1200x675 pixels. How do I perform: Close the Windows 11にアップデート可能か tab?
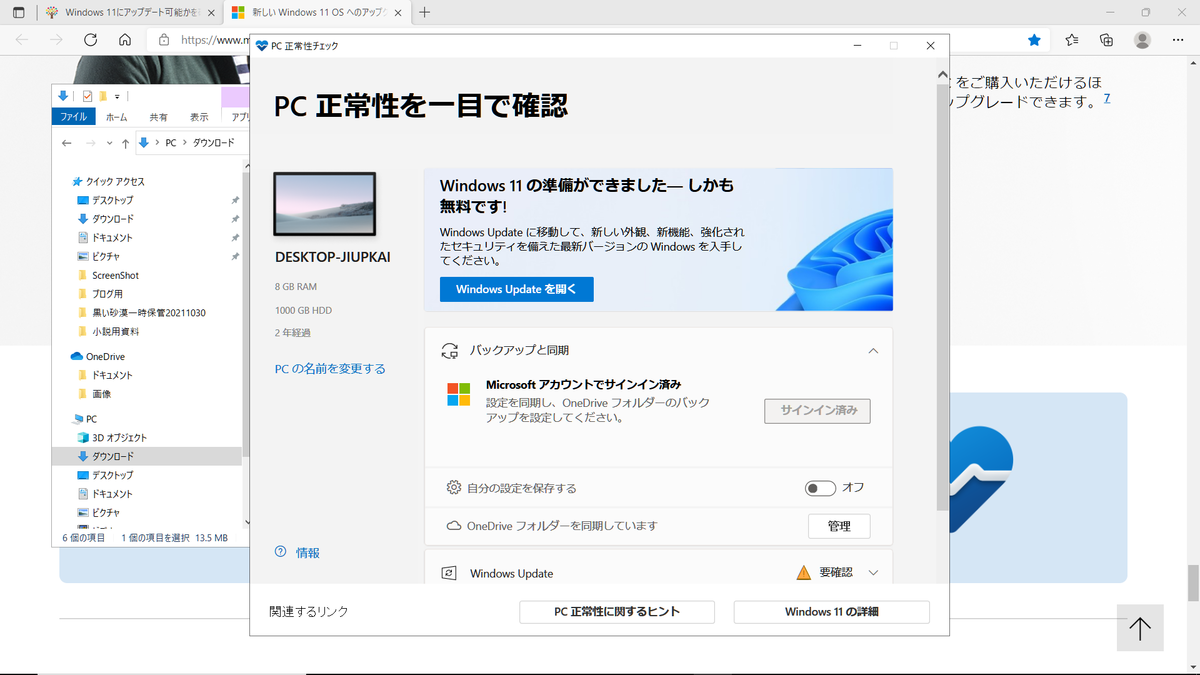pyautogui.click(x=211, y=13)
